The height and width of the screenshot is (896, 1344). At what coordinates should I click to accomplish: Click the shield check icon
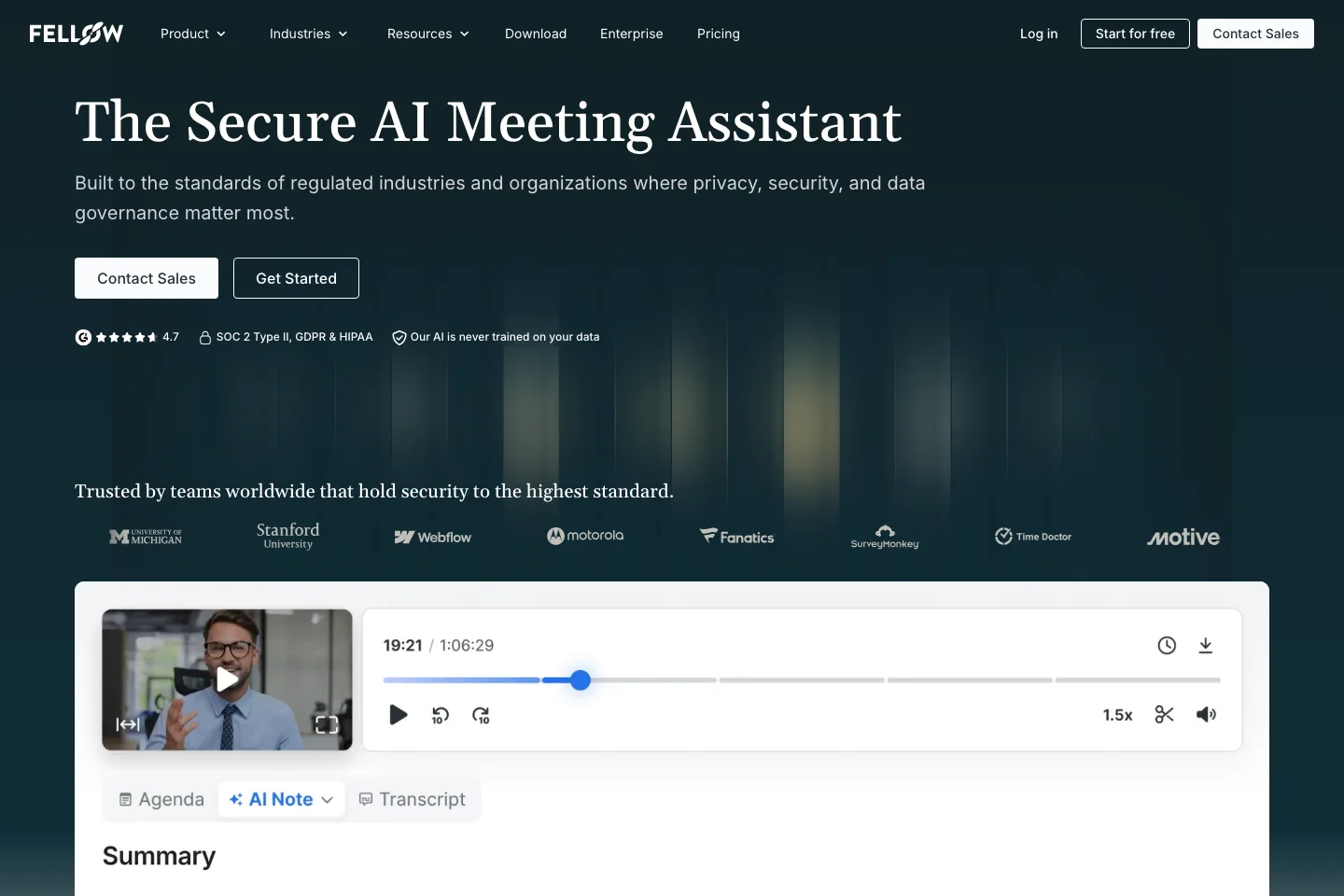399,337
